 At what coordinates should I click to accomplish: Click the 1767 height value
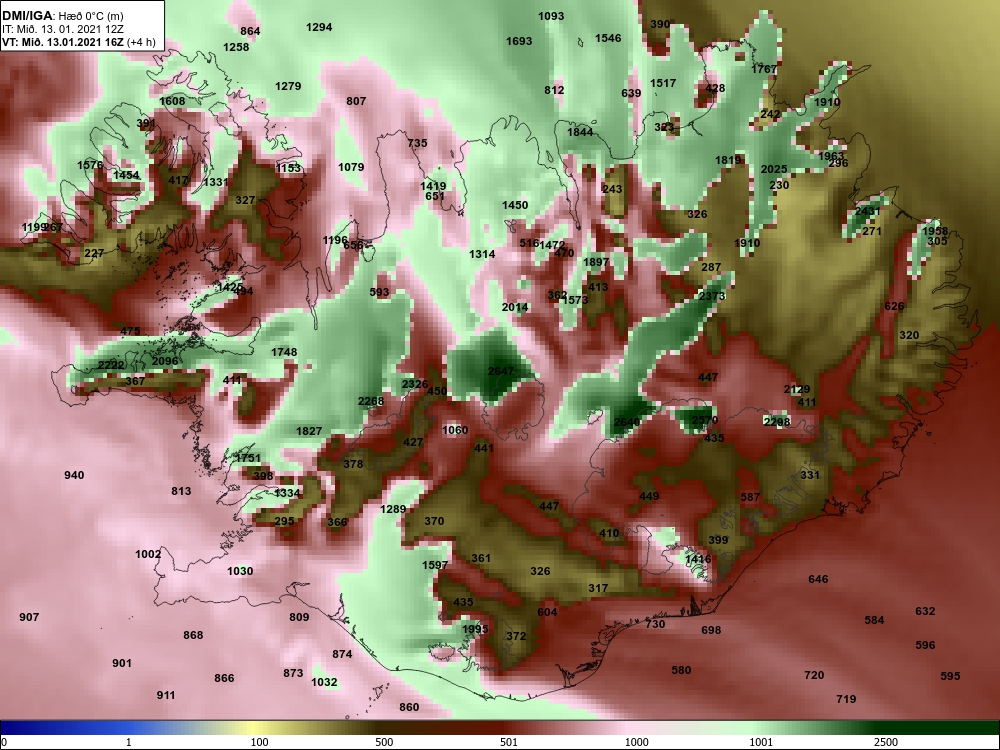coord(764,69)
